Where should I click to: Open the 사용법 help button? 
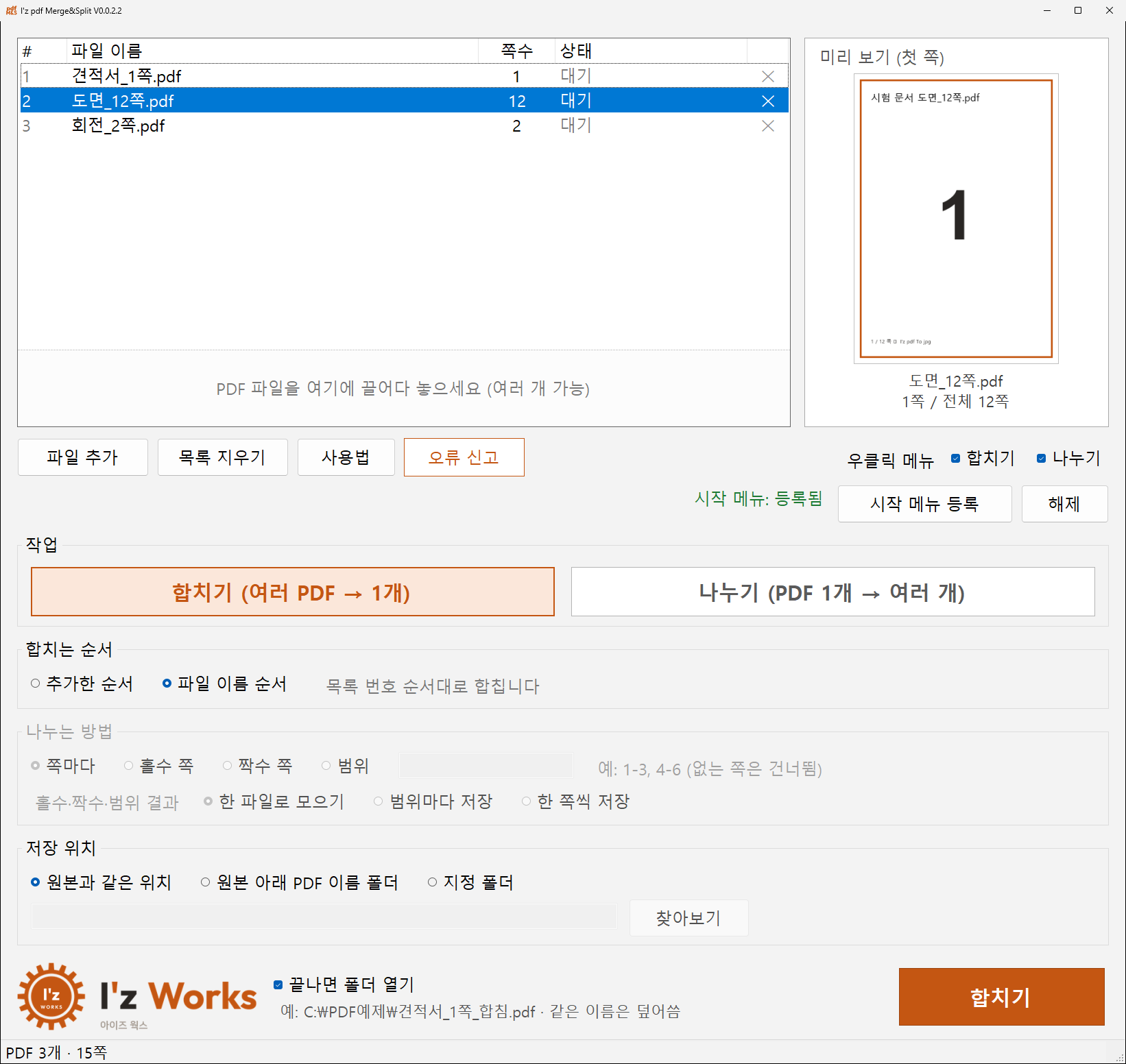[x=346, y=457]
